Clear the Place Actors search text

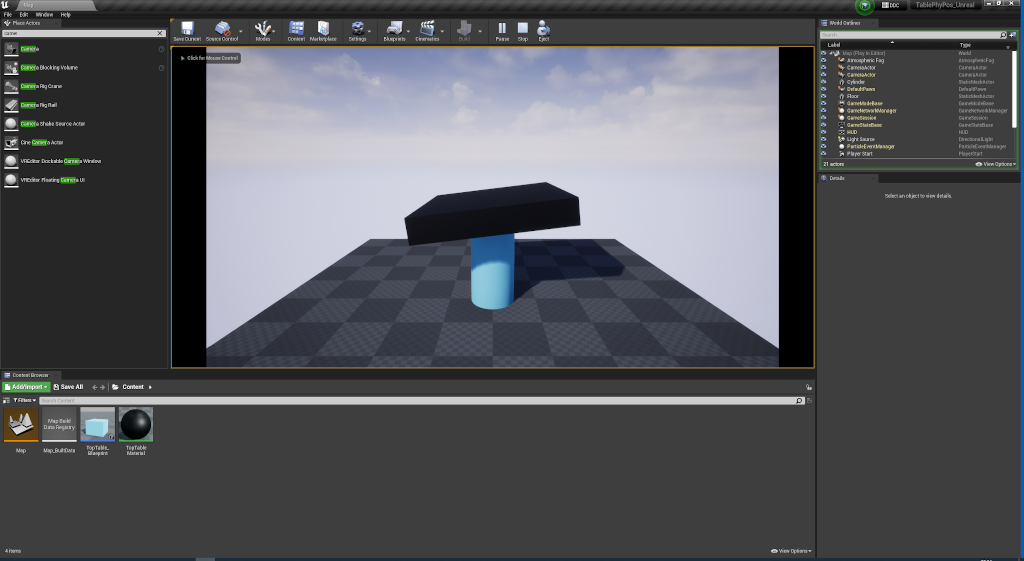click(160, 33)
